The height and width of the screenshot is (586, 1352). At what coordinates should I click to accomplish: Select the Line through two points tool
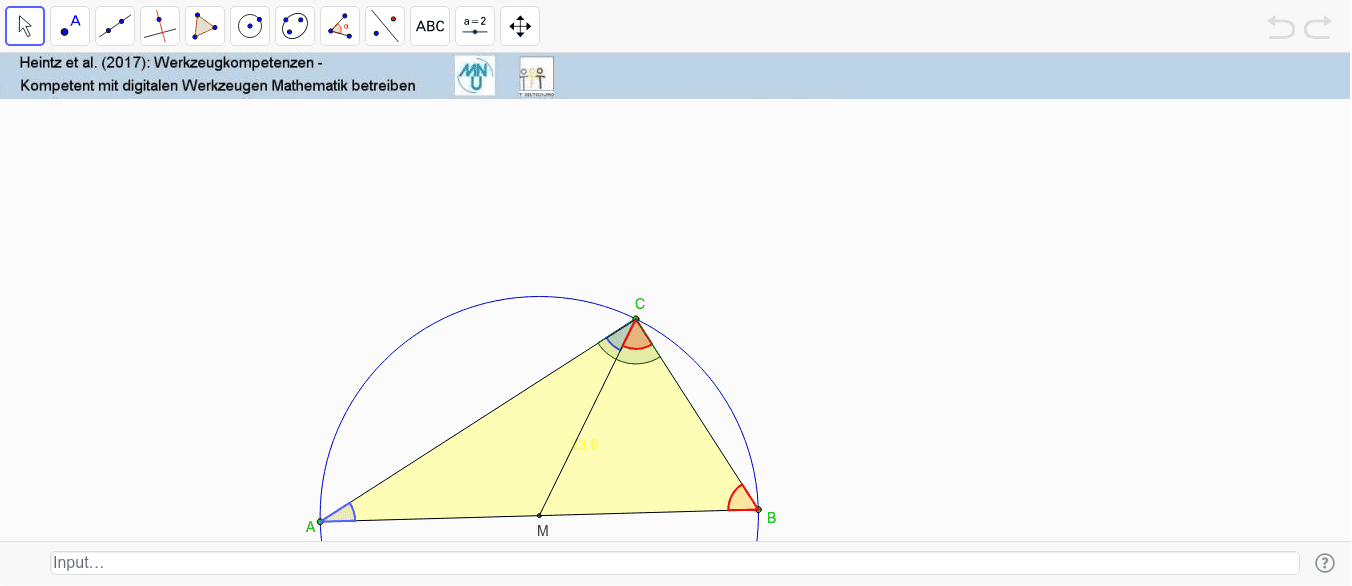click(x=115, y=26)
